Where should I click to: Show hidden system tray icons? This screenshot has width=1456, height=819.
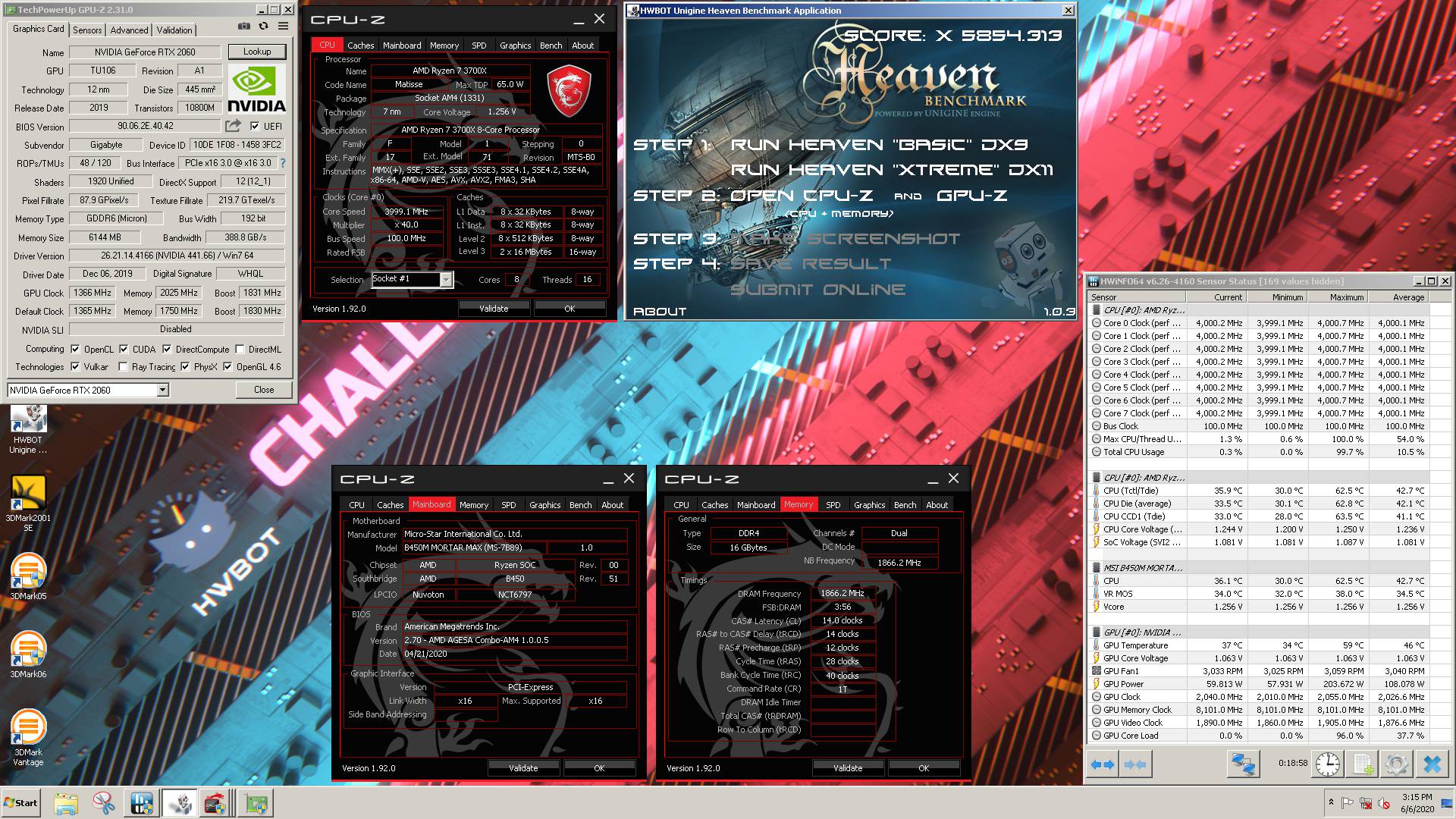(x=1331, y=802)
